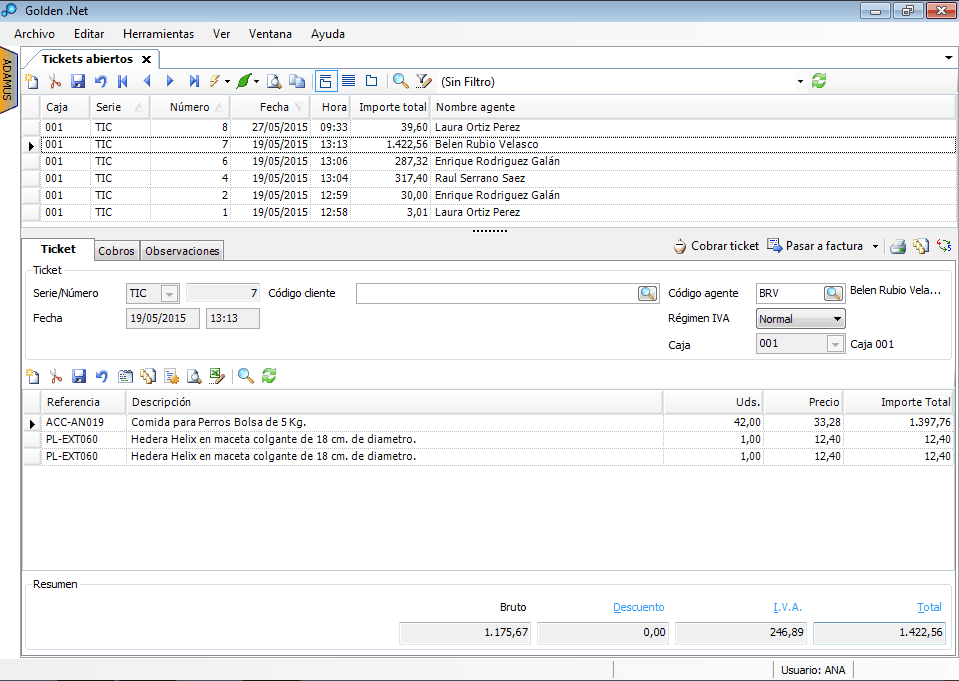Toggle the list view mode button

point(349,81)
